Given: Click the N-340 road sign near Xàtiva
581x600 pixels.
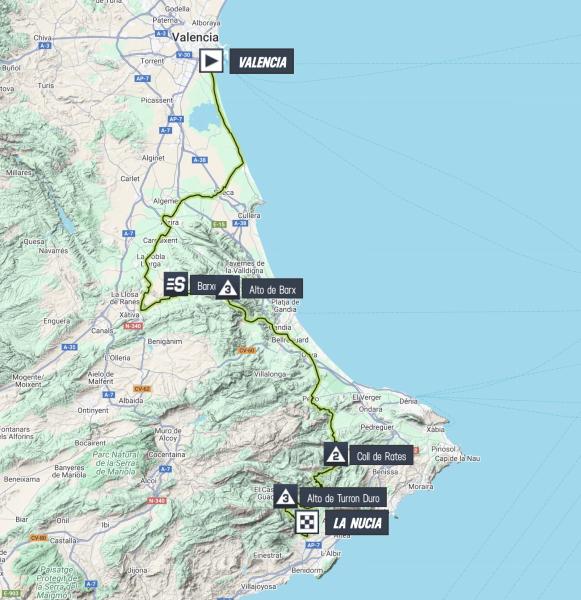Looking at the screenshot, I should coord(133,326).
